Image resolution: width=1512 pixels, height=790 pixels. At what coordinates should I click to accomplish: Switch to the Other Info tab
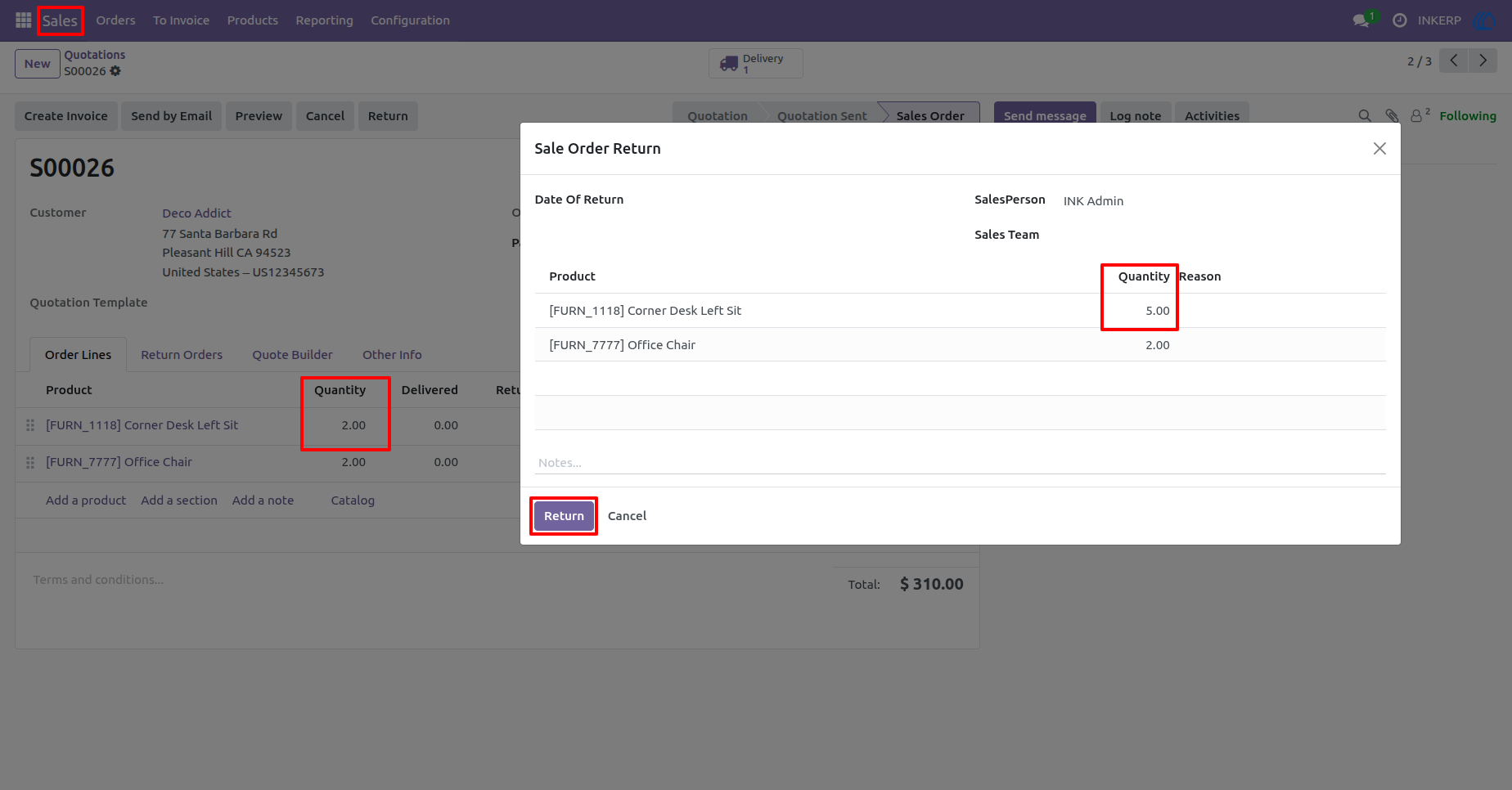[x=392, y=355]
